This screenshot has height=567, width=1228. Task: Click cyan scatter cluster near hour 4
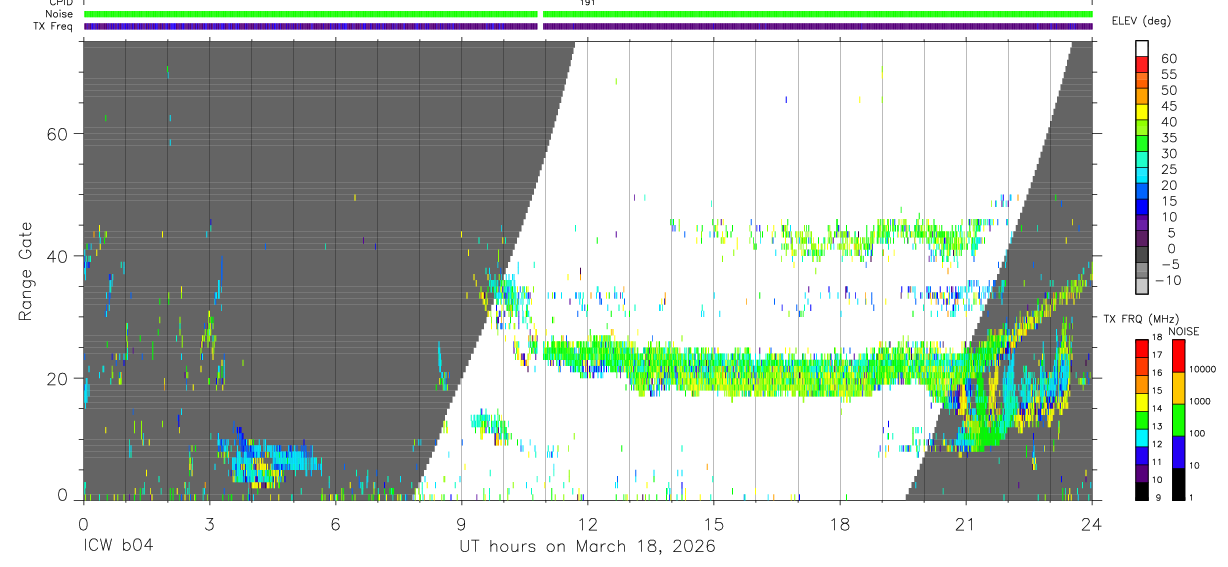[268, 460]
